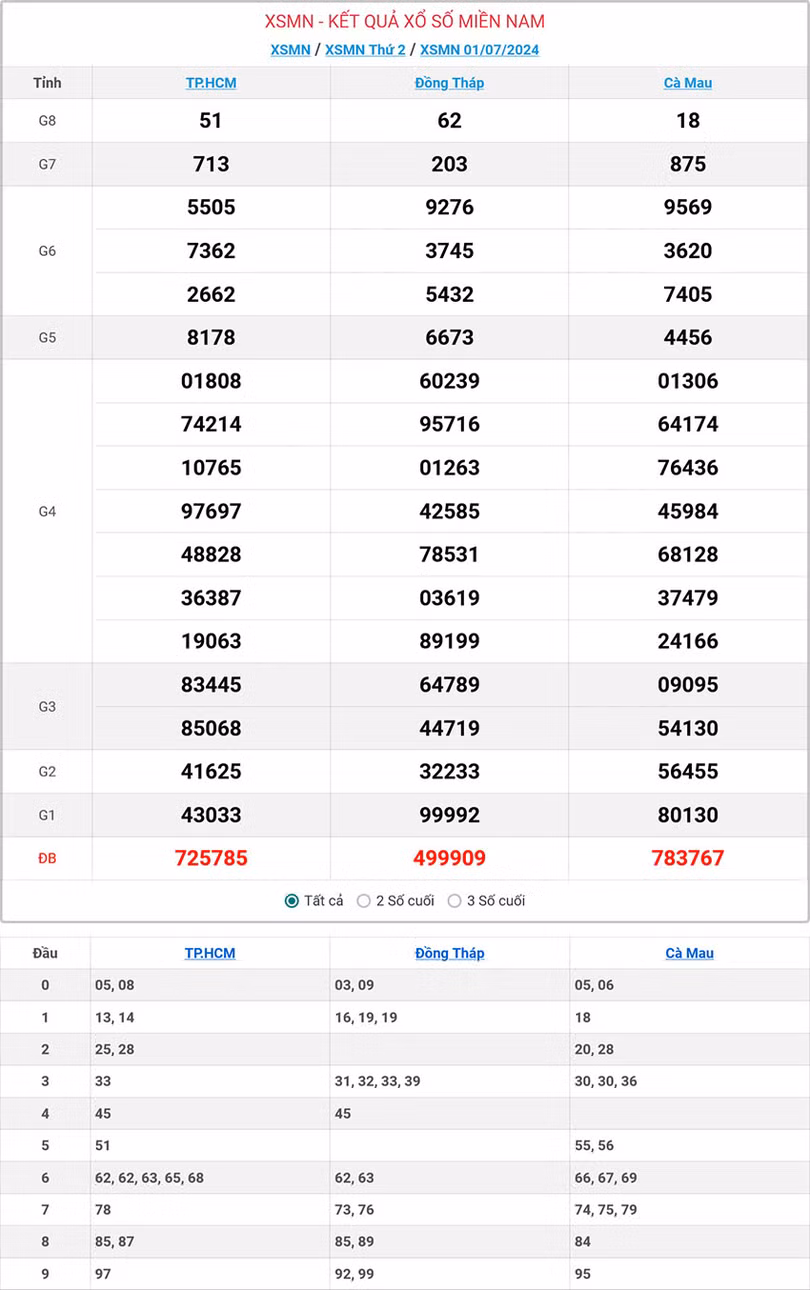Open TP.HCM link in results table header
Viewport: 810px width, 1290px height.
point(211,83)
